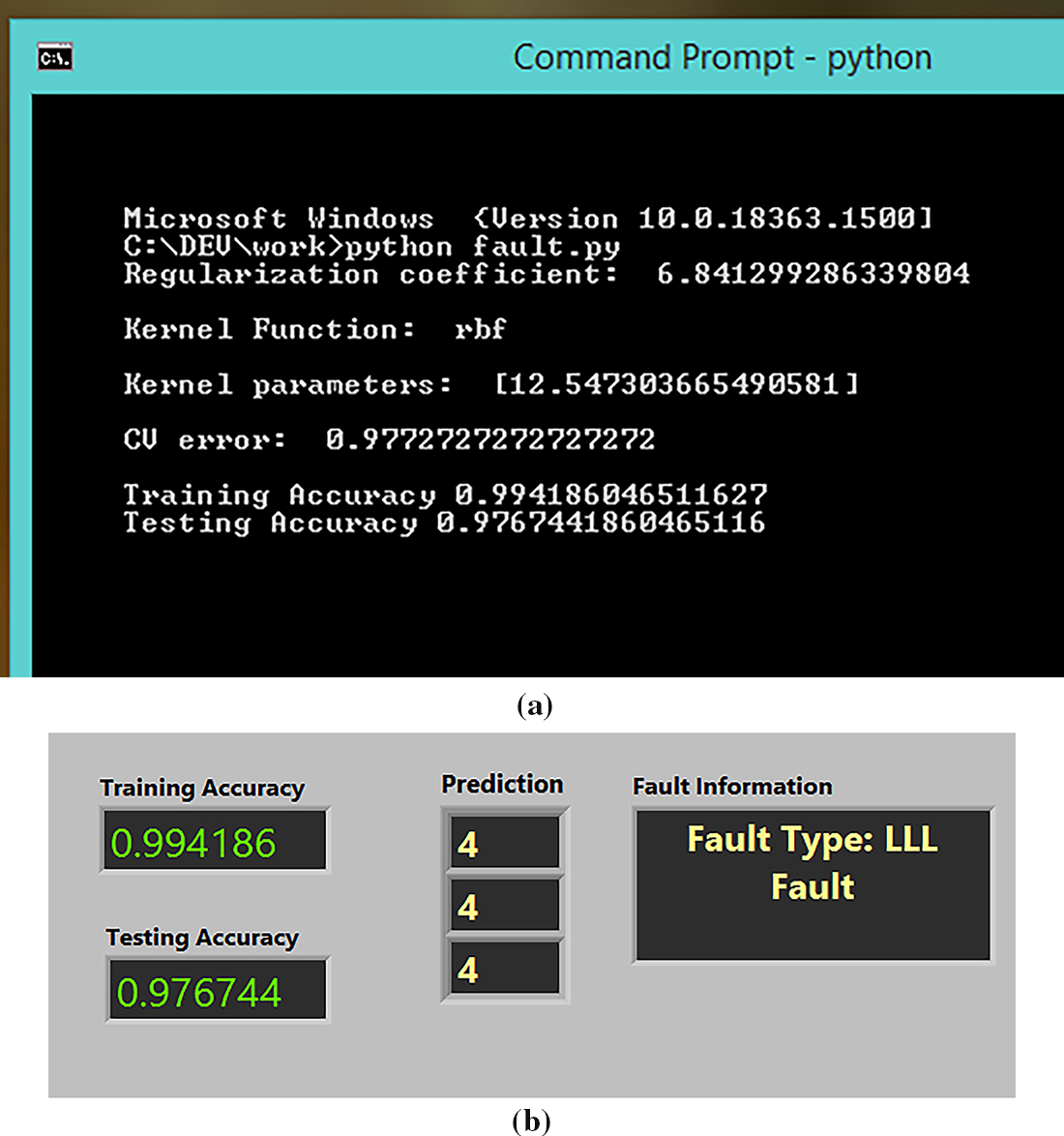Click the 'Fault Type: LLL Fault' display box
Viewport: 1064px width, 1136px height.
(813, 884)
